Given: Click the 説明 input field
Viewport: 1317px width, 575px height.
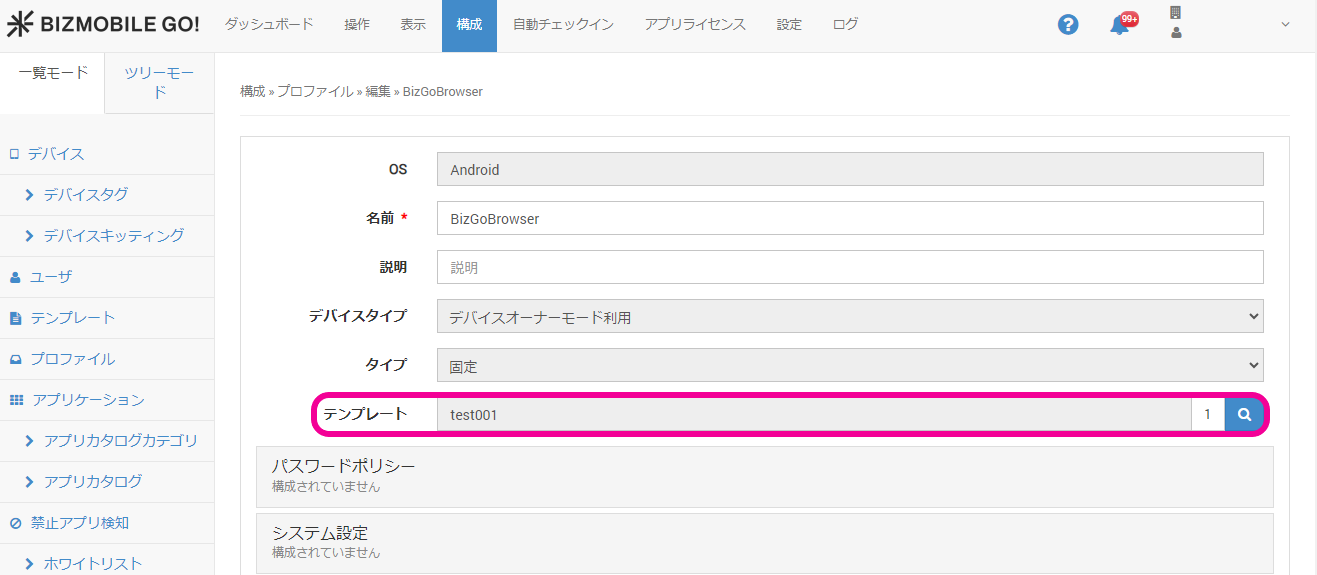Looking at the screenshot, I should tap(849, 267).
